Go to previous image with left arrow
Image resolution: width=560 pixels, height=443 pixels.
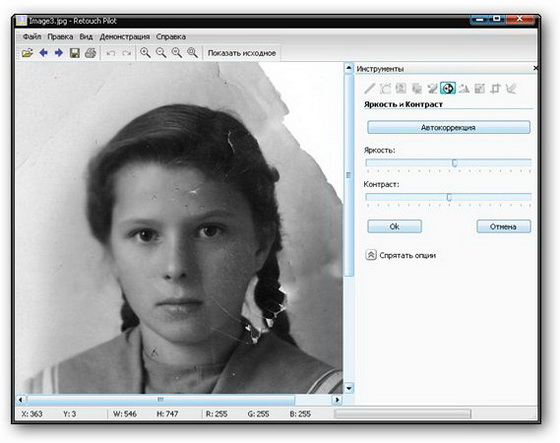click(x=44, y=53)
